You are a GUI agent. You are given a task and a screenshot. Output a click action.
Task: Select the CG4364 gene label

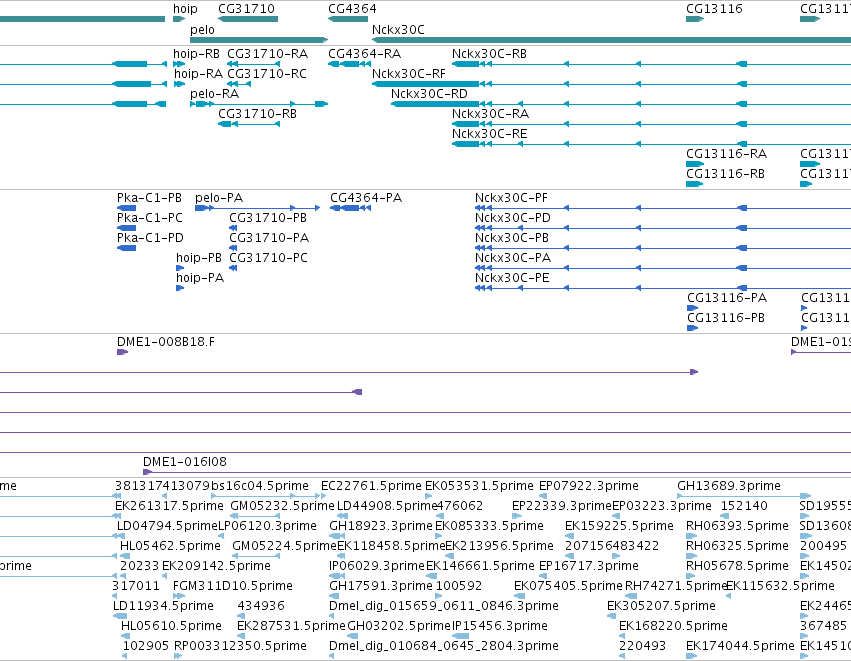(x=352, y=9)
